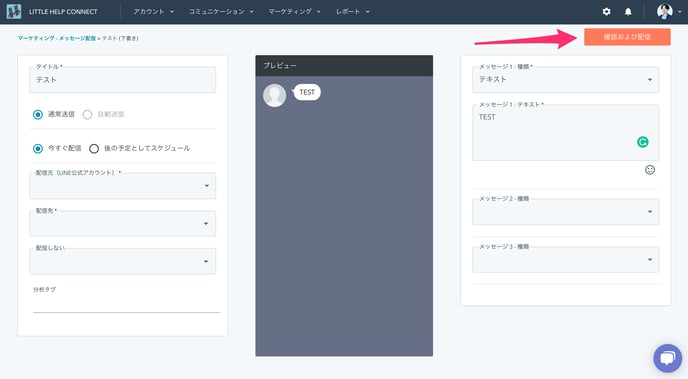Select the 自動送信 radio button
The height and width of the screenshot is (379, 688).
[x=87, y=114]
